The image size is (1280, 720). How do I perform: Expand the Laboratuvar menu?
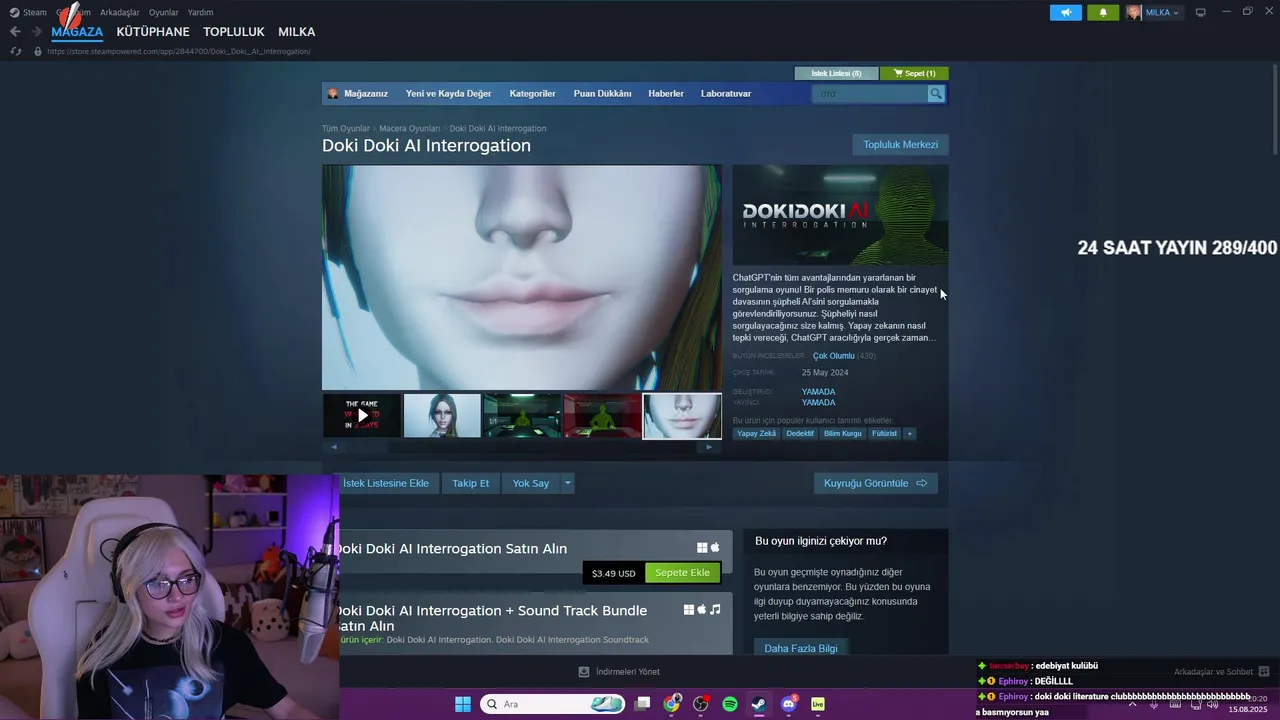[726, 93]
